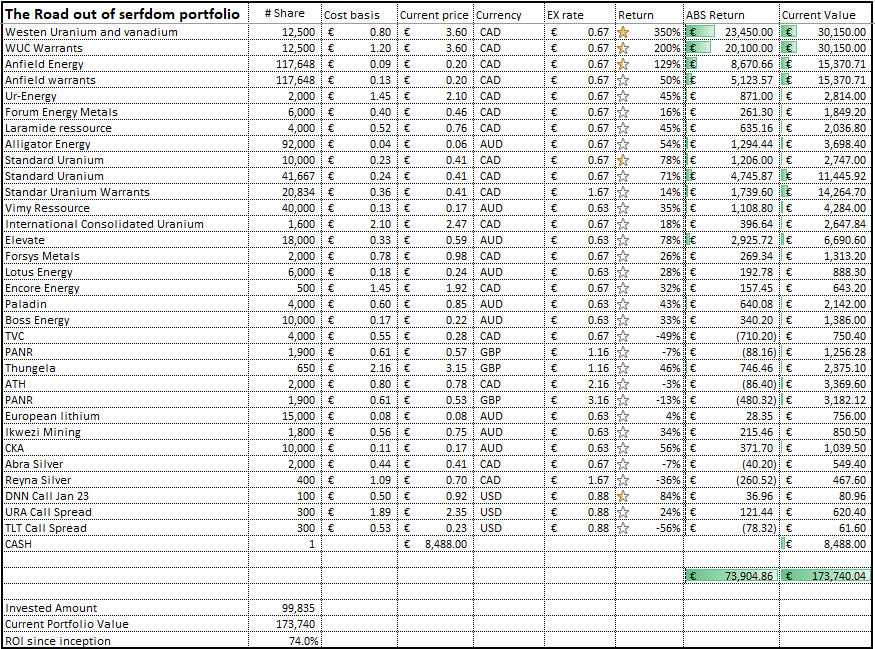
Task: Select the 3.16 EX rate cell
Action: click(x=580, y=401)
